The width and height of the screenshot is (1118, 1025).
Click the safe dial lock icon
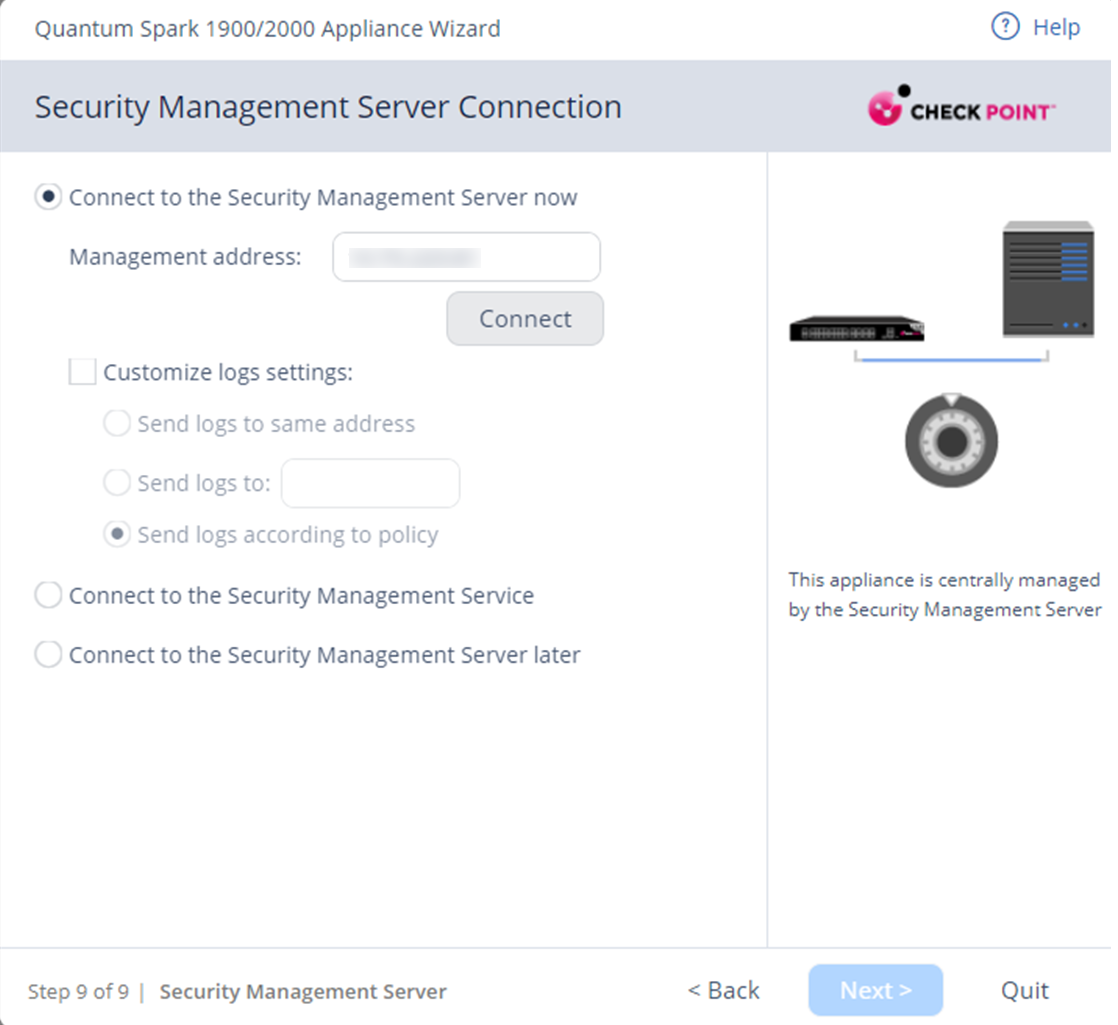click(951, 440)
